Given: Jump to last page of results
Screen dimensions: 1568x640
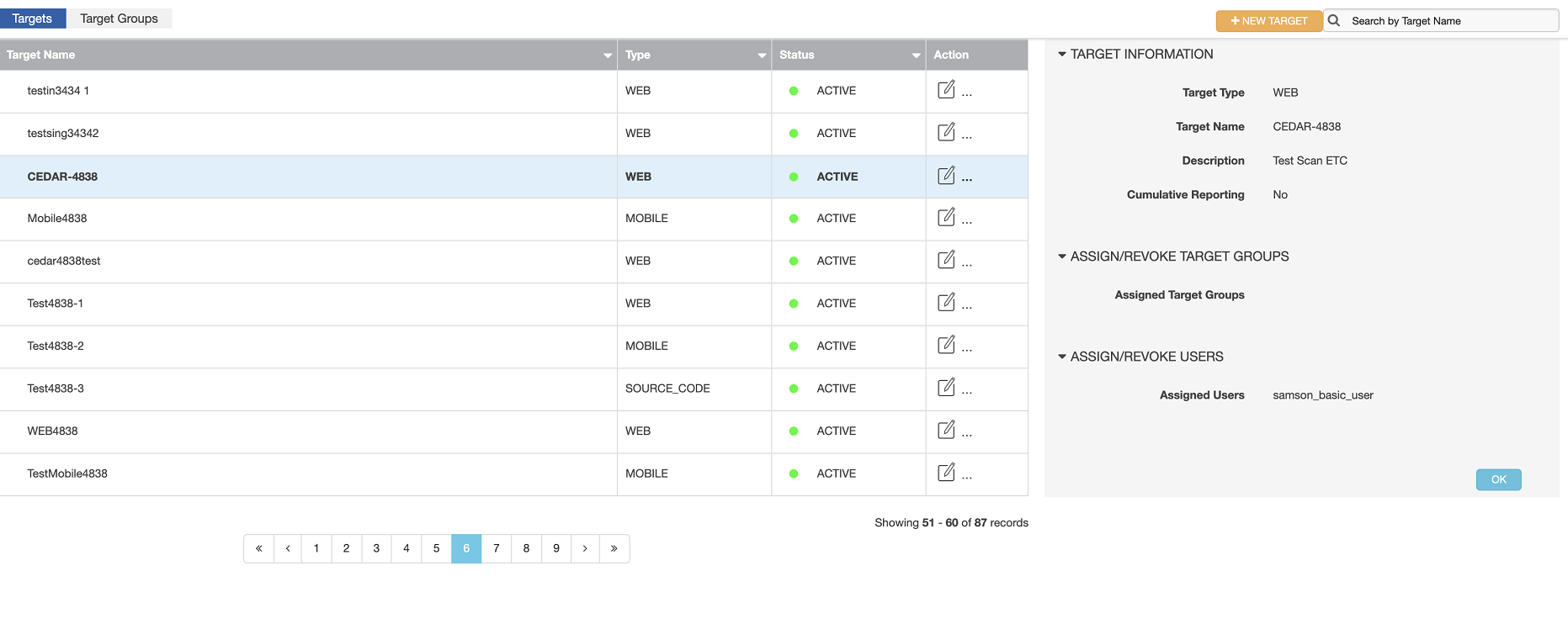Looking at the screenshot, I should coord(614,548).
